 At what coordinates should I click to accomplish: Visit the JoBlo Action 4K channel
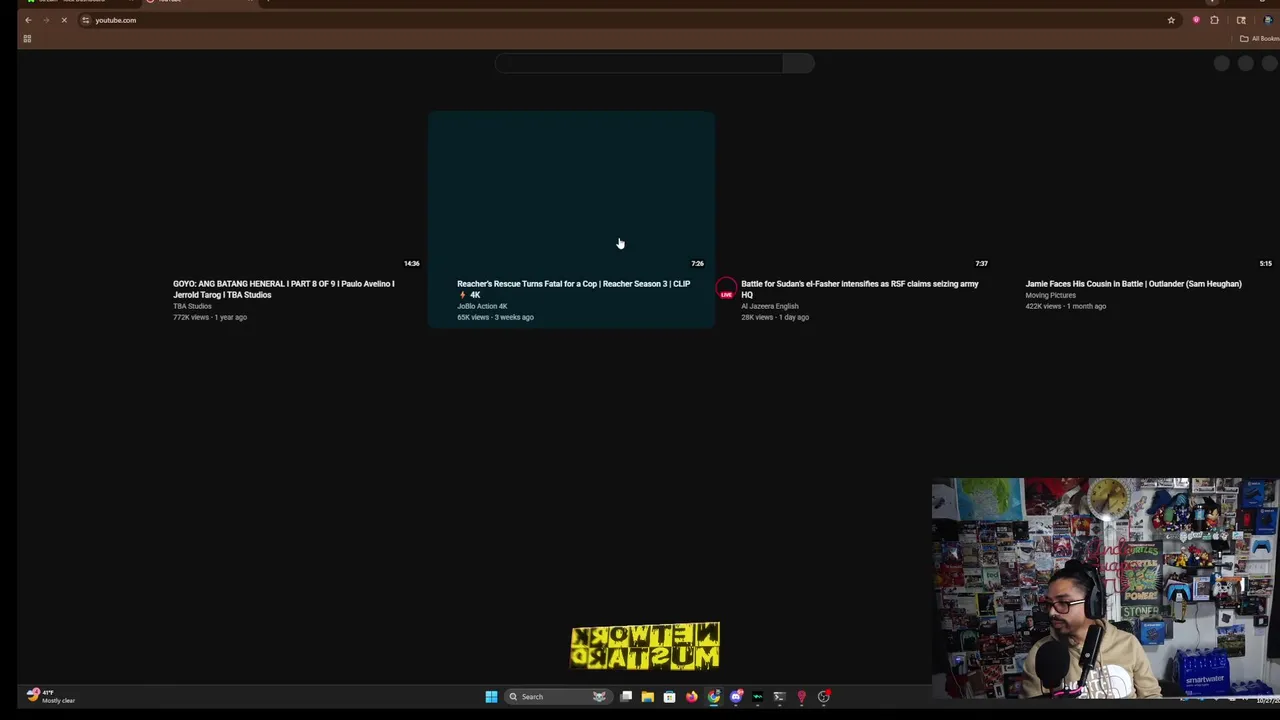coord(482,306)
